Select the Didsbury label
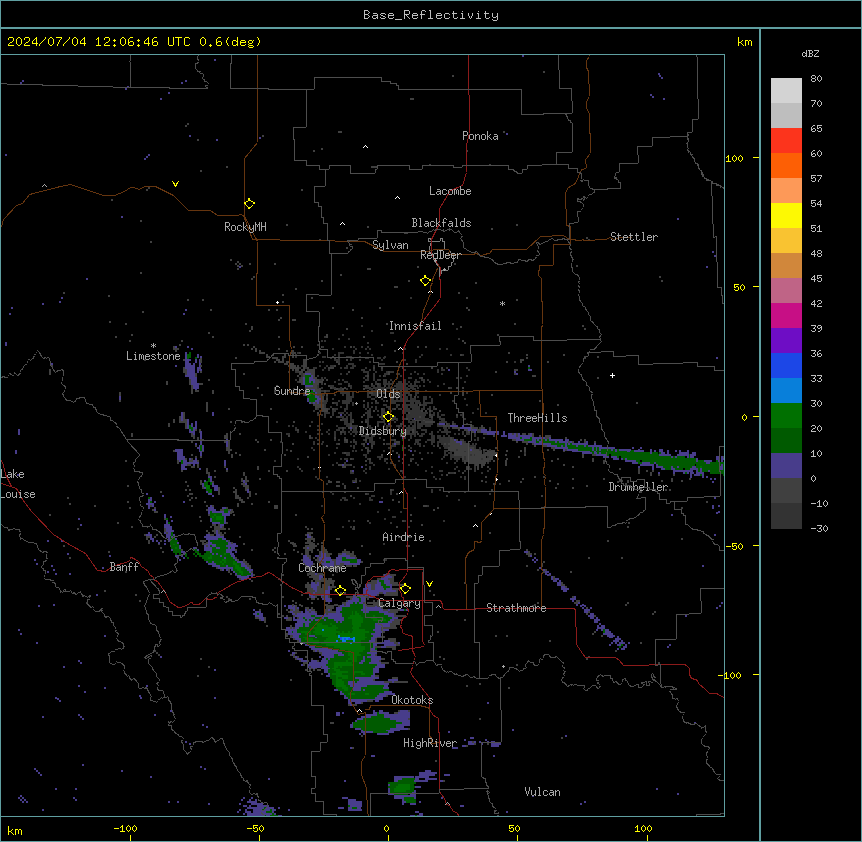Screen dimensions: 862x842 pyautogui.click(x=383, y=431)
